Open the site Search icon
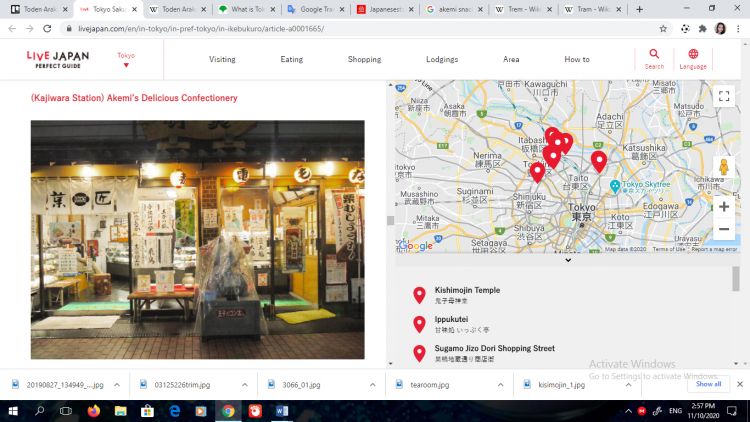750x422 pixels. [654, 59]
